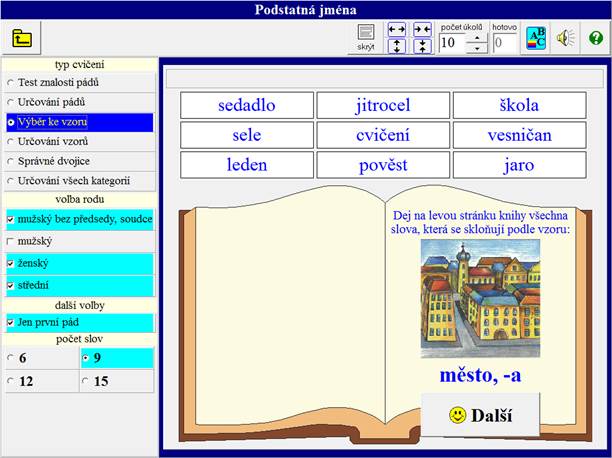612x458 pixels.
Task: Increase 'počet úkolů' with up arrow
Action: pyautogui.click(x=477, y=37)
